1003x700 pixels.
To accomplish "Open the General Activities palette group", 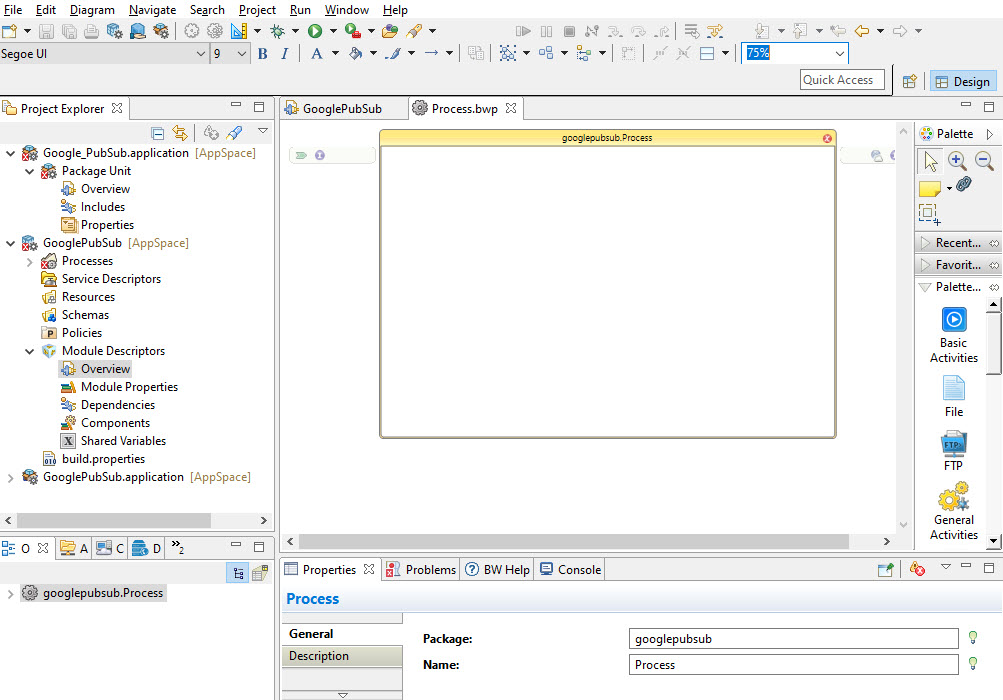I will 953,497.
